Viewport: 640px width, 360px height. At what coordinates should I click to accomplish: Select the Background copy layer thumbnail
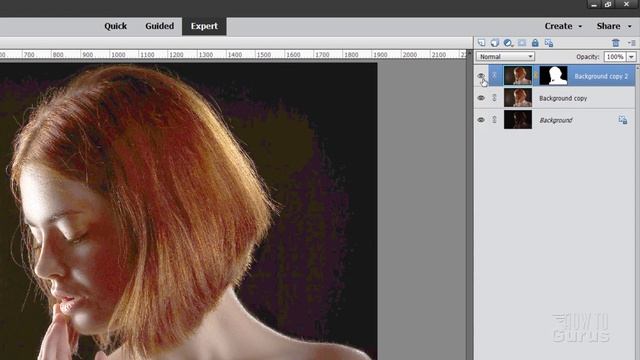pos(518,98)
